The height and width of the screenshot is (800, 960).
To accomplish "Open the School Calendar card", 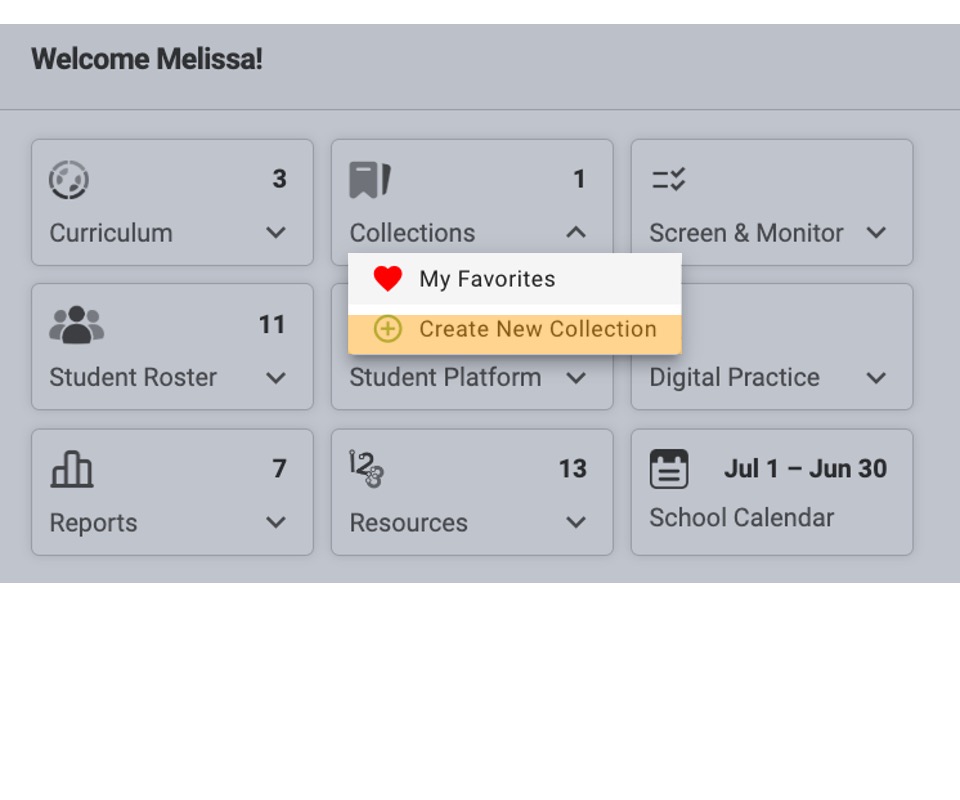I will pyautogui.click(x=772, y=492).
